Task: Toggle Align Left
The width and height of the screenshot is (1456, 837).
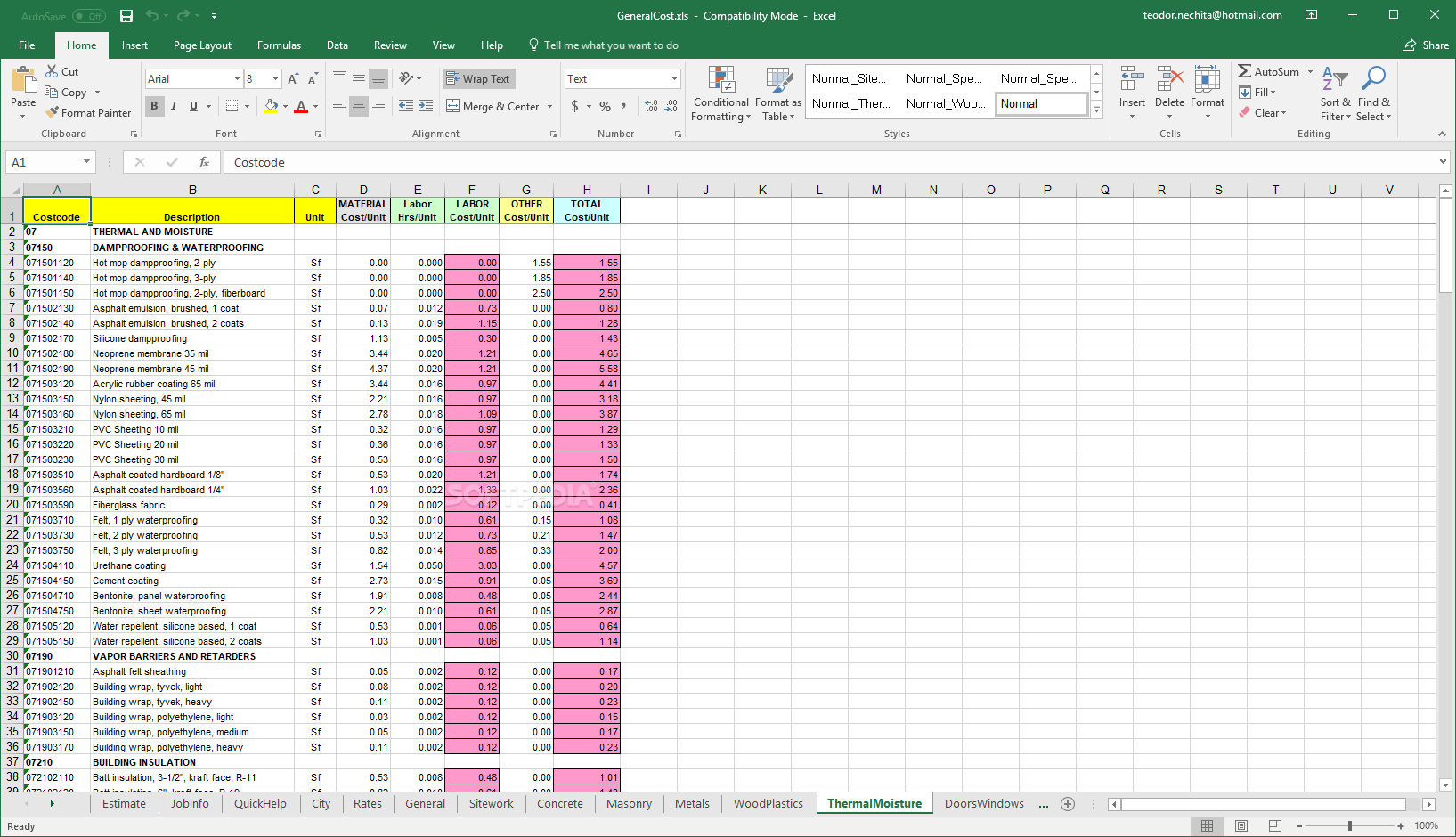Action: 339,106
